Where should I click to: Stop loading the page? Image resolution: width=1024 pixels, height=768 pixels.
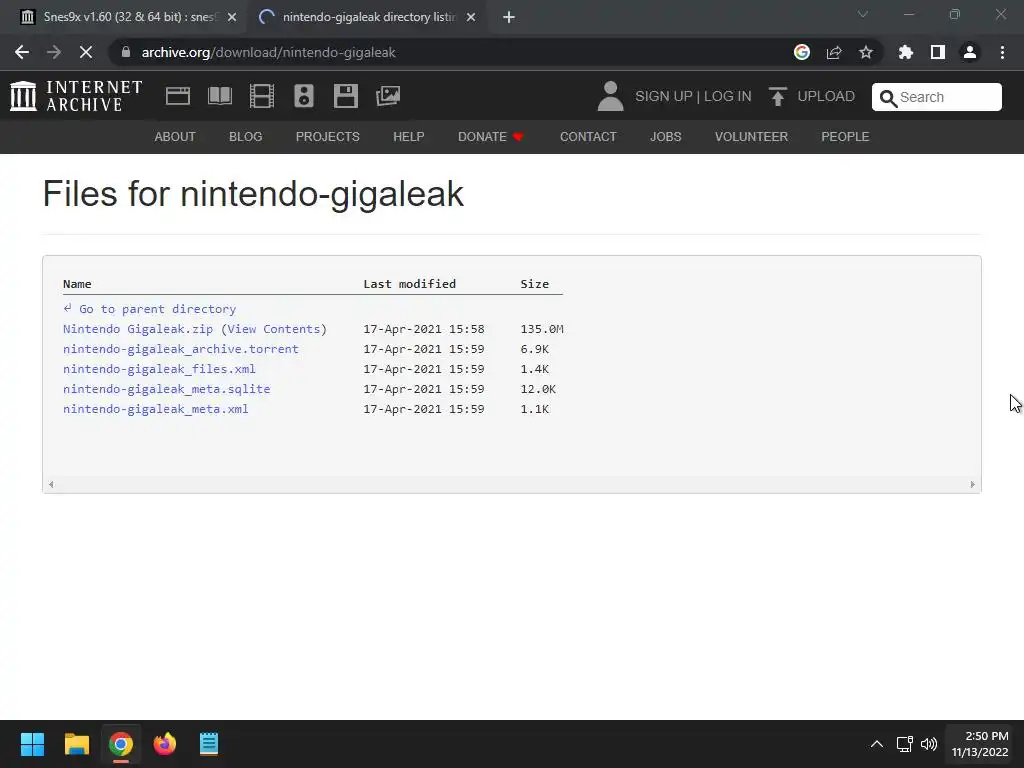tap(86, 52)
